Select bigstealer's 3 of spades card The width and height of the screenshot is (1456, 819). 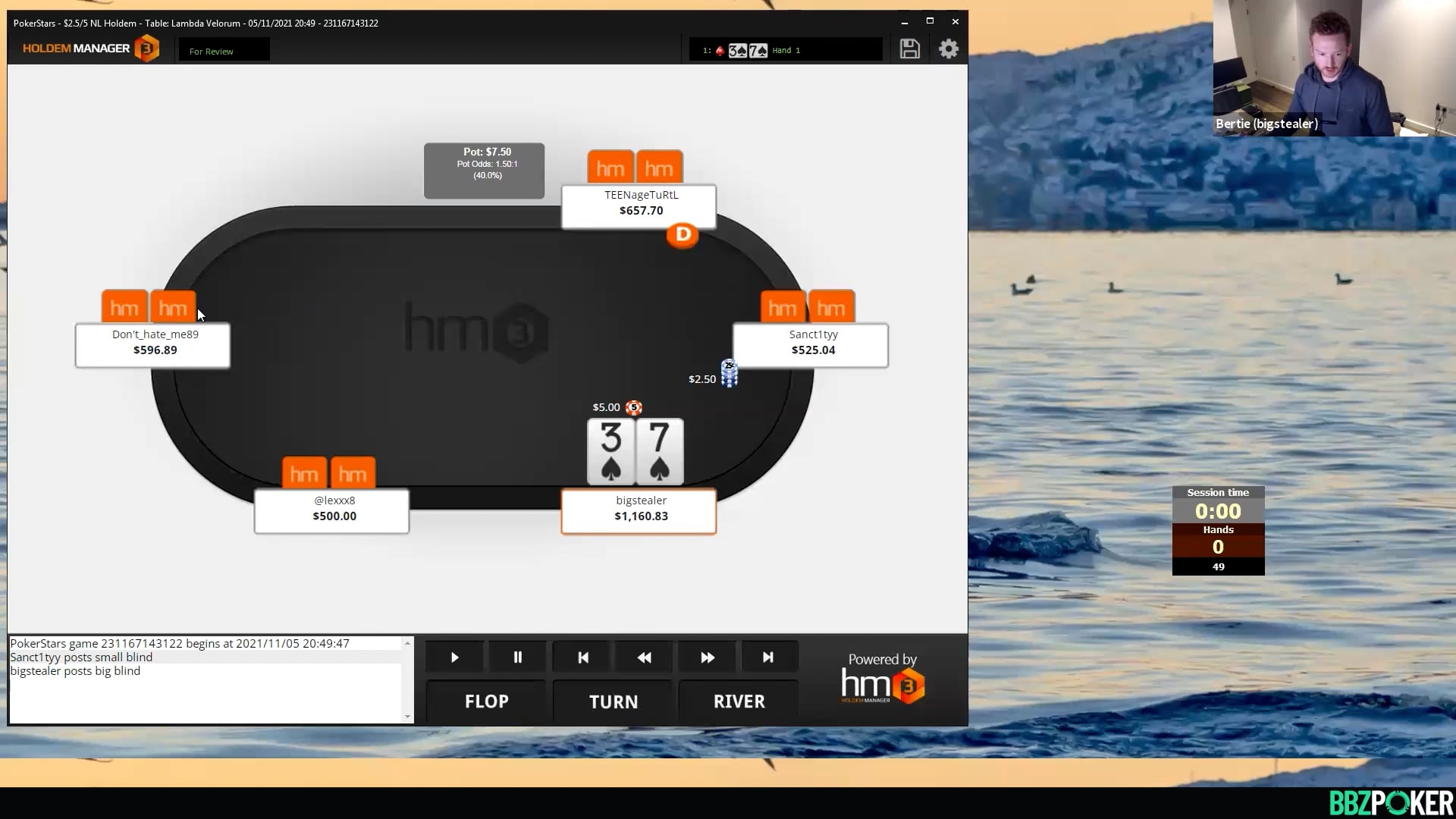click(610, 452)
